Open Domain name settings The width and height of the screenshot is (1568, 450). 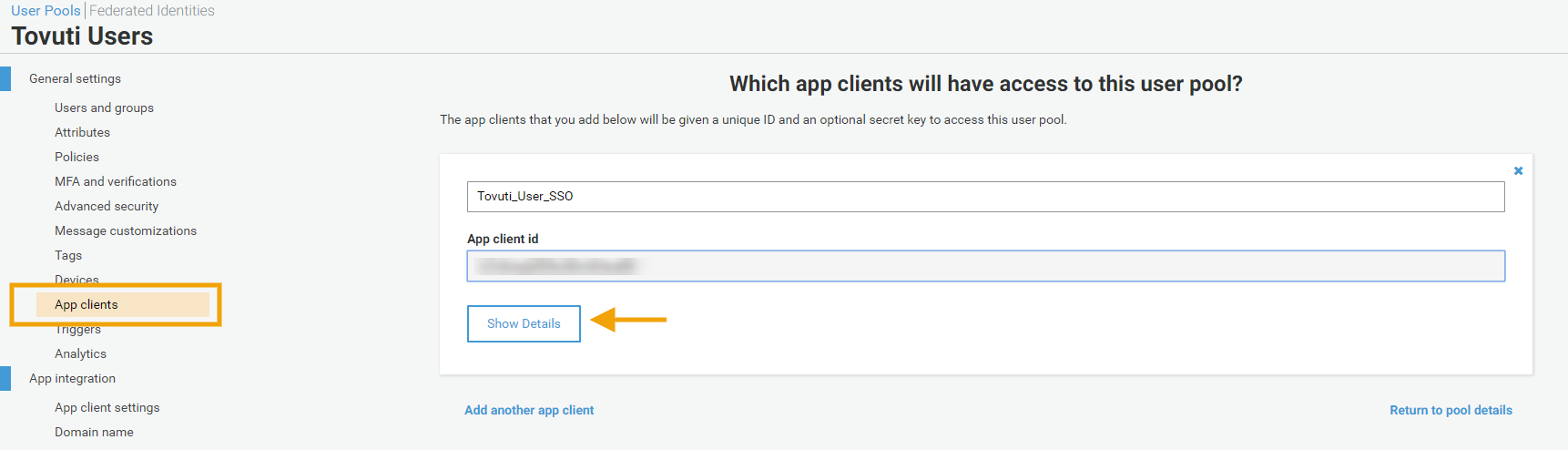(94, 432)
